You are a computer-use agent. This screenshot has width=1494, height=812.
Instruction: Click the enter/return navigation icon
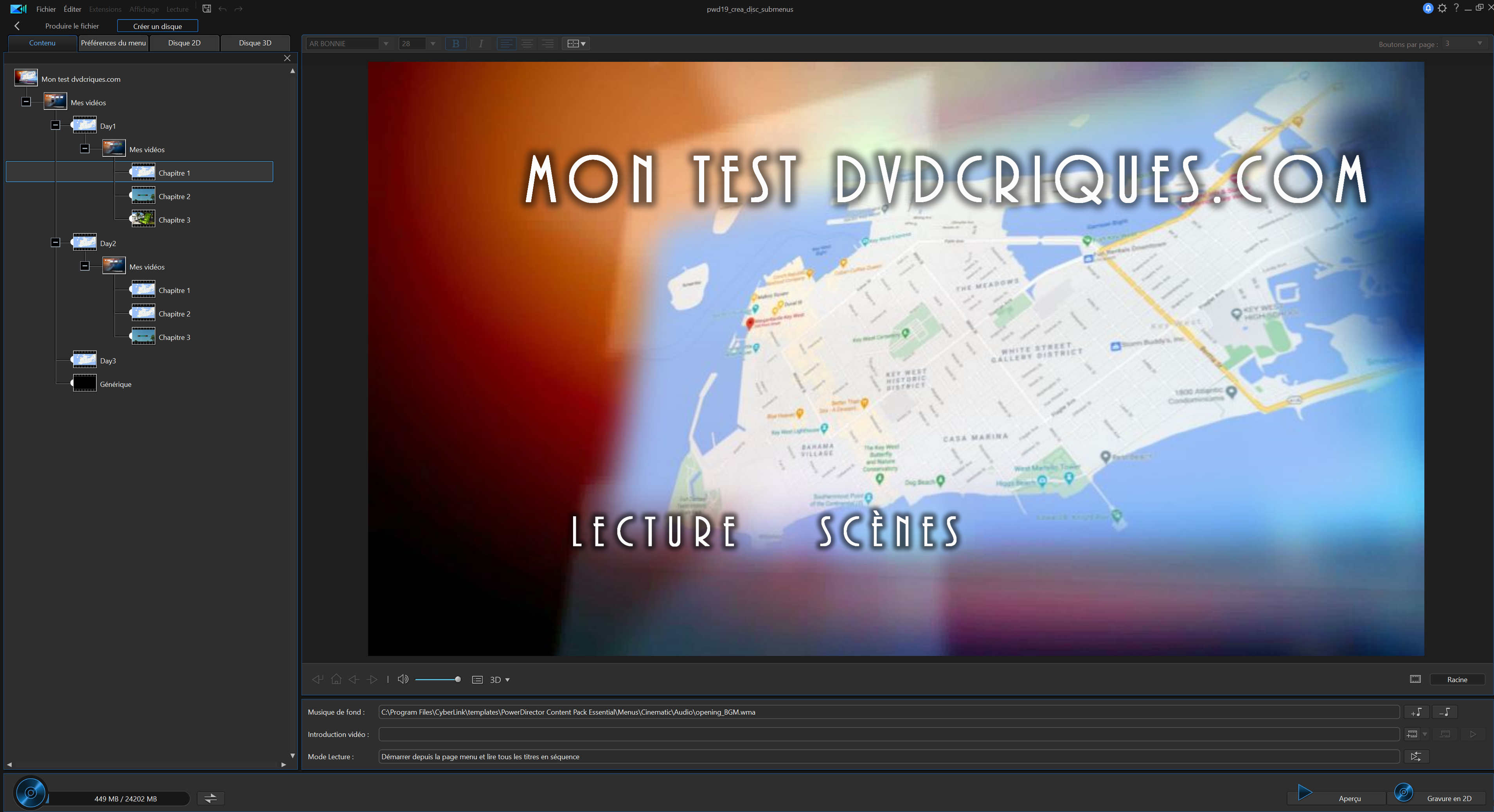[318, 679]
